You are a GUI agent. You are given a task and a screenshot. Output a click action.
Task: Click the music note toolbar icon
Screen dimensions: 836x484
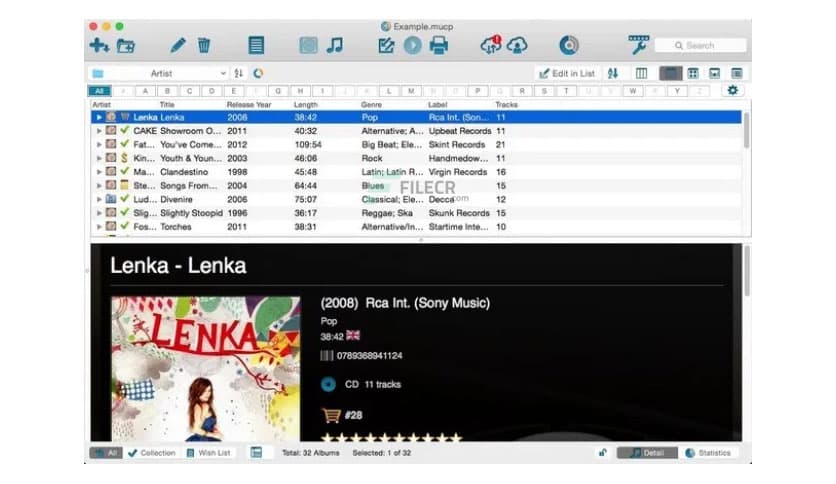(335, 45)
